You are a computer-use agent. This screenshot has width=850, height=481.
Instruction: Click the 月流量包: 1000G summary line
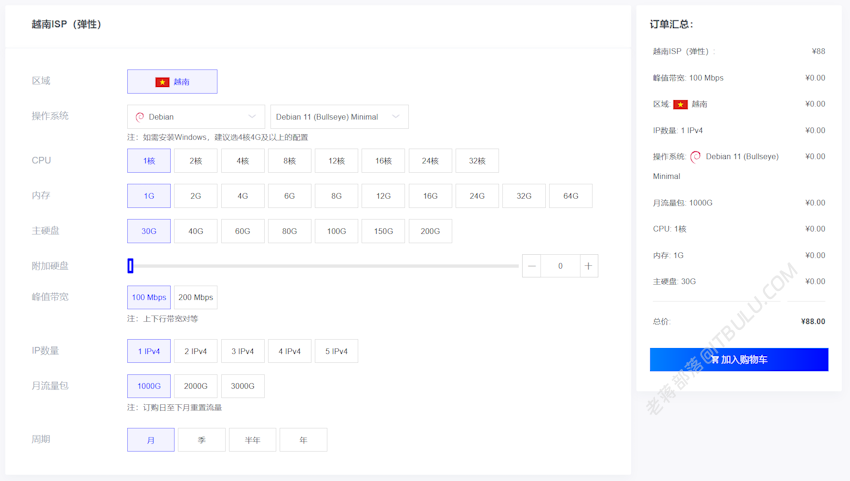point(682,203)
